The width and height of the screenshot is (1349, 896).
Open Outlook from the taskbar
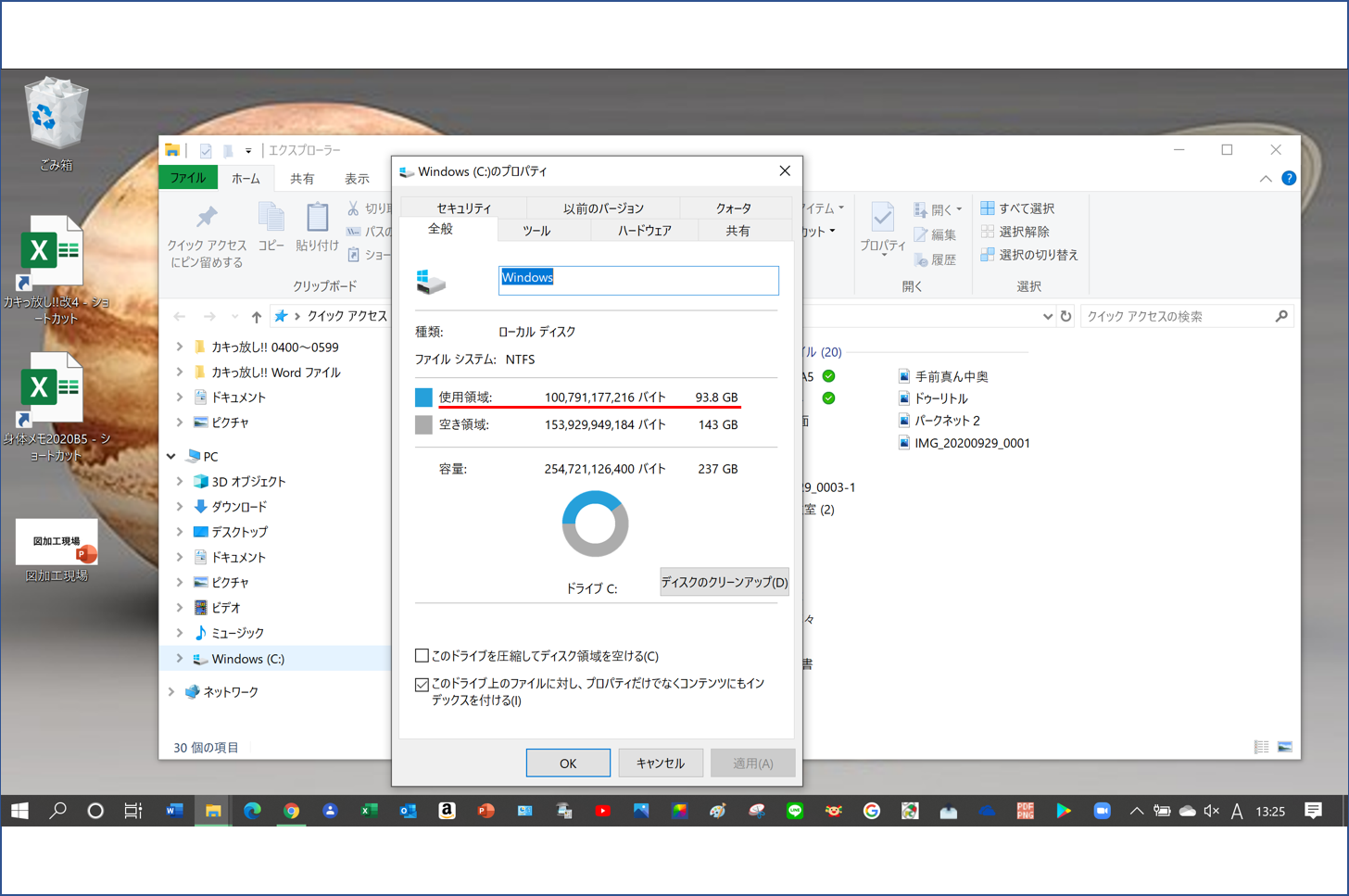[x=408, y=811]
